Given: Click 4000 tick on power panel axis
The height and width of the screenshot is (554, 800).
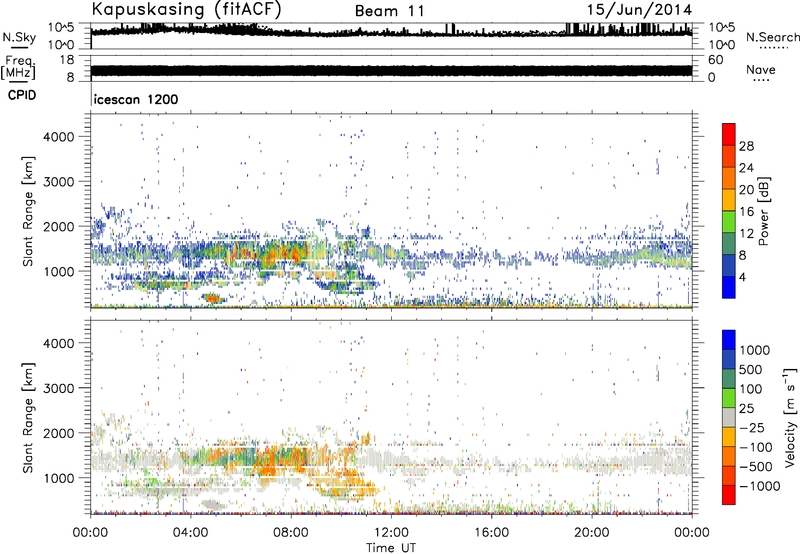Looking at the screenshot, I should pos(58,137).
